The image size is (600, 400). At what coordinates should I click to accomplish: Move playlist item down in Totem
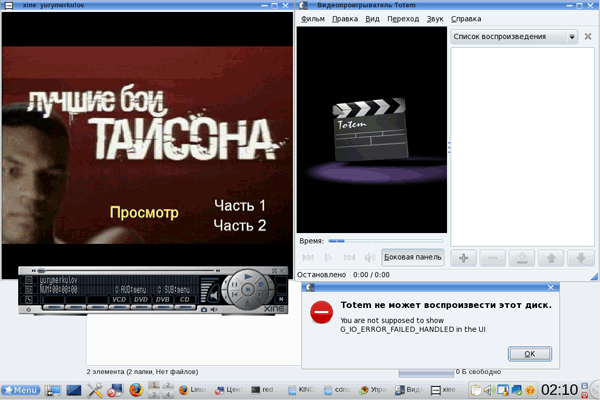[x=581, y=258]
